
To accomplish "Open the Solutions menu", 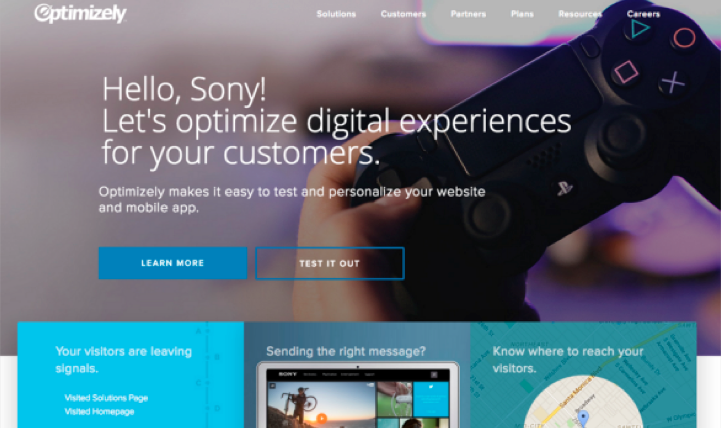I will (336, 14).
